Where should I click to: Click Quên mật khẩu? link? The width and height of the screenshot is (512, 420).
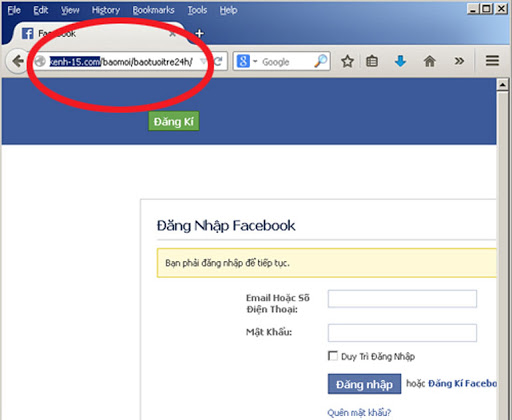[359, 412]
